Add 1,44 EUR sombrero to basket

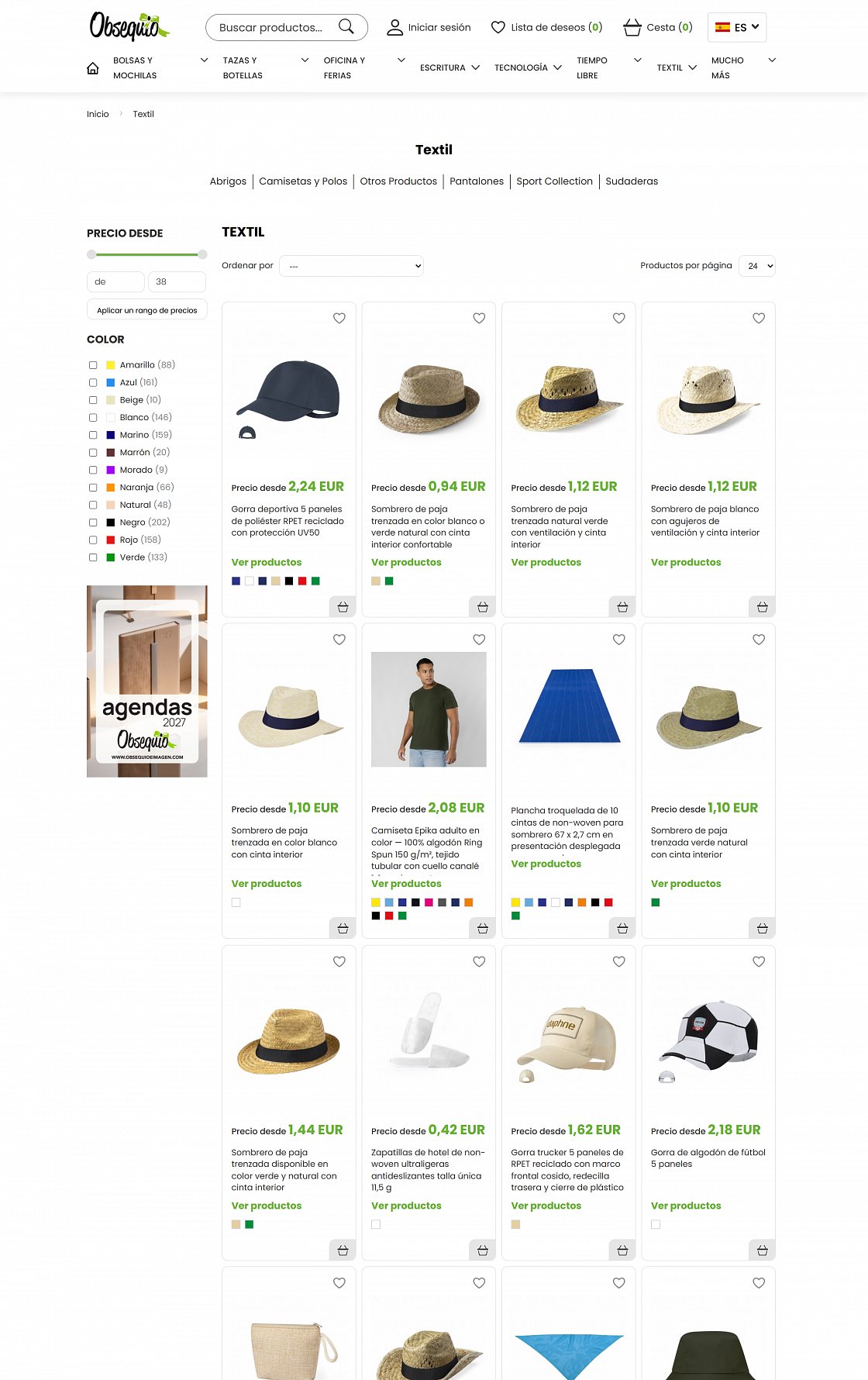(x=343, y=1250)
